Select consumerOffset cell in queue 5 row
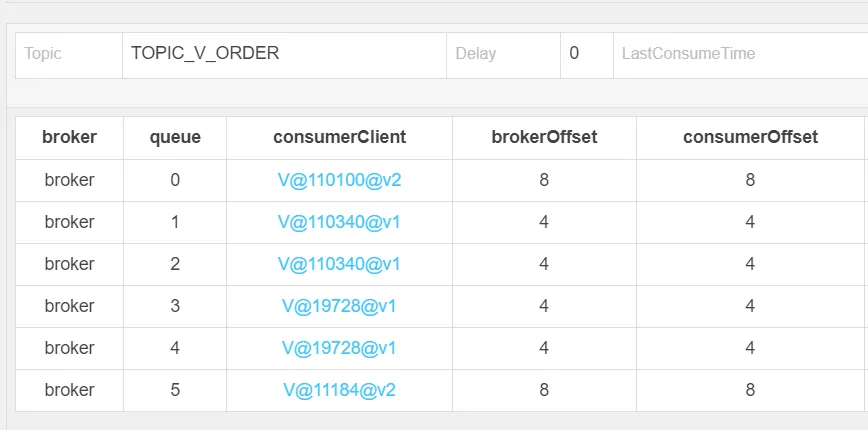Screen dimensions: 868x430 pos(750,390)
